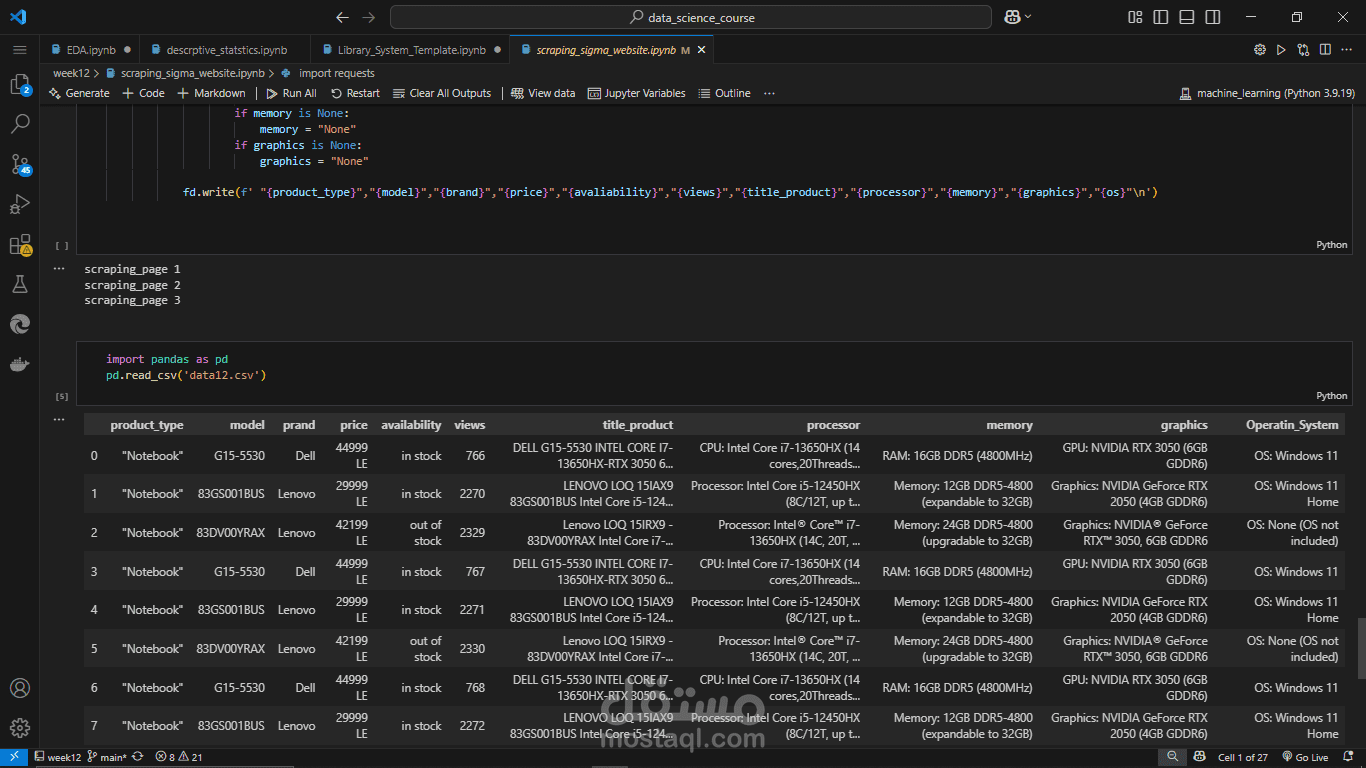Toggle the Primary Side Bar
The width and height of the screenshot is (1366, 768).
(1161, 17)
